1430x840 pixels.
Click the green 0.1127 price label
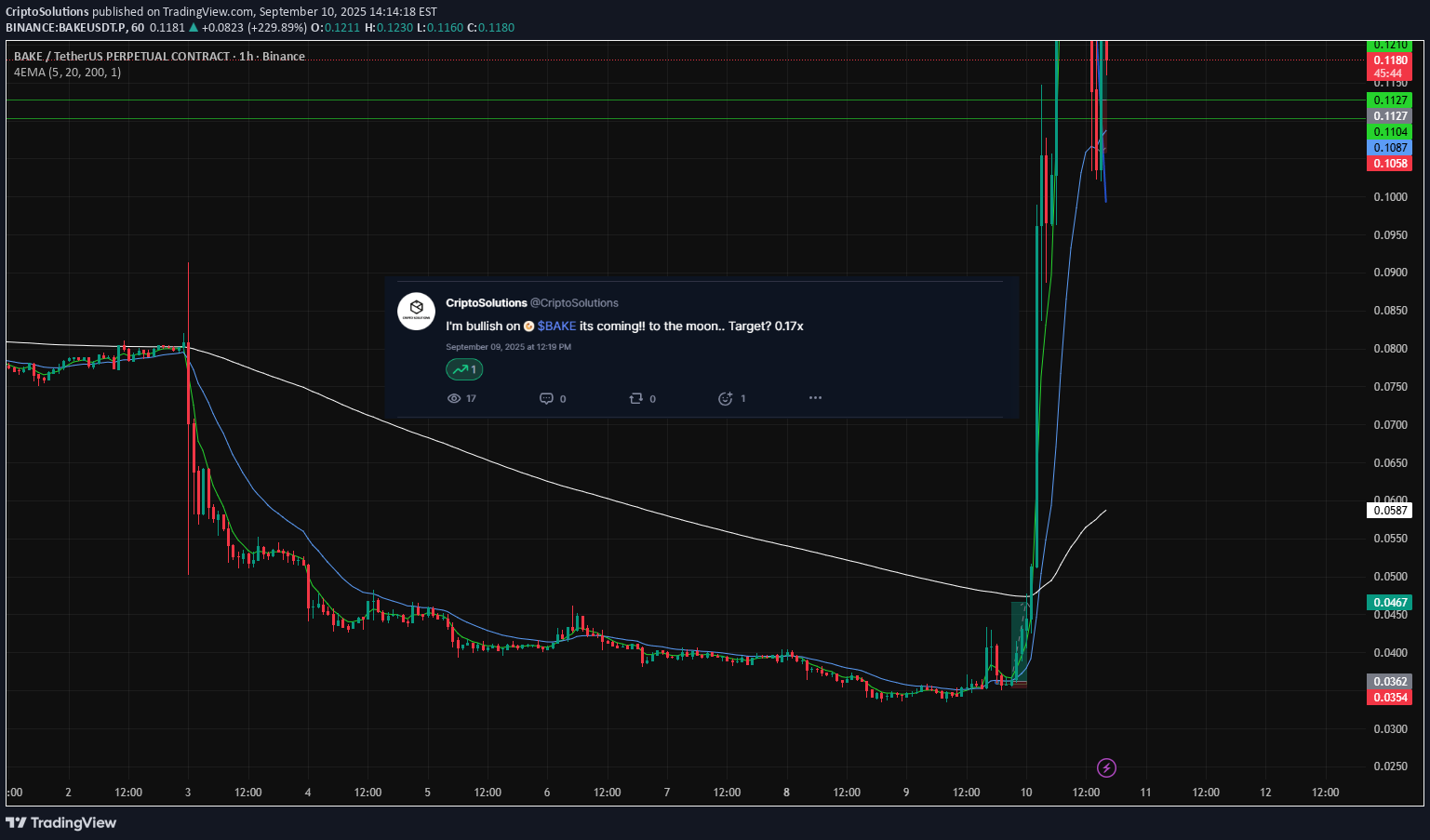tap(1390, 100)
